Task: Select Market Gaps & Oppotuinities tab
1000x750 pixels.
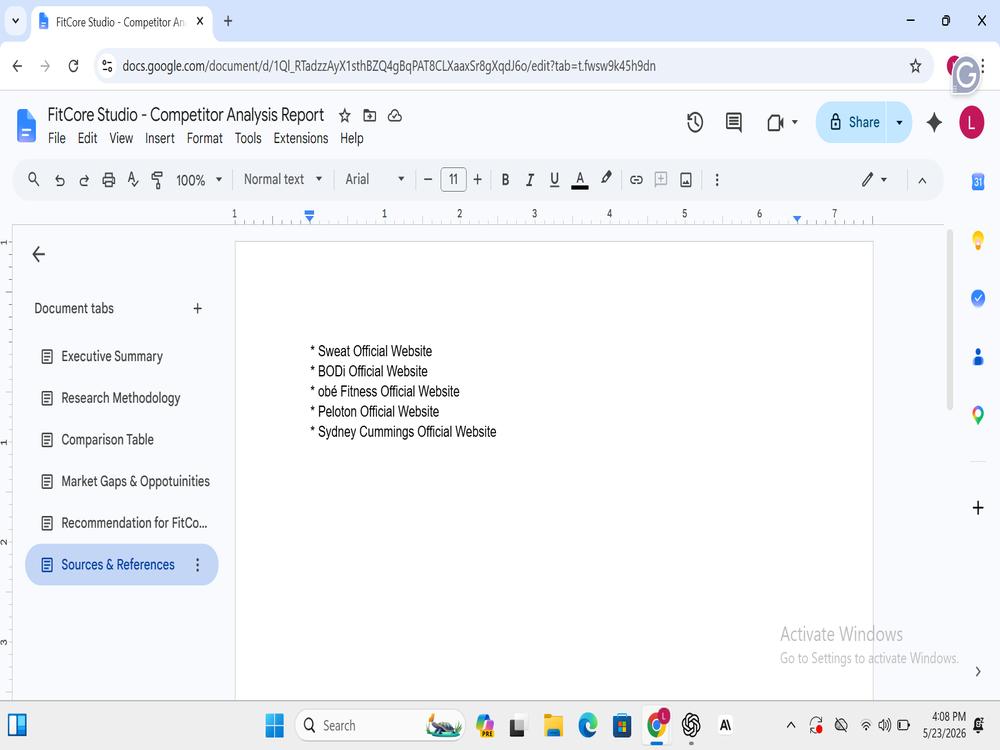Action: [x=122, y=482]
